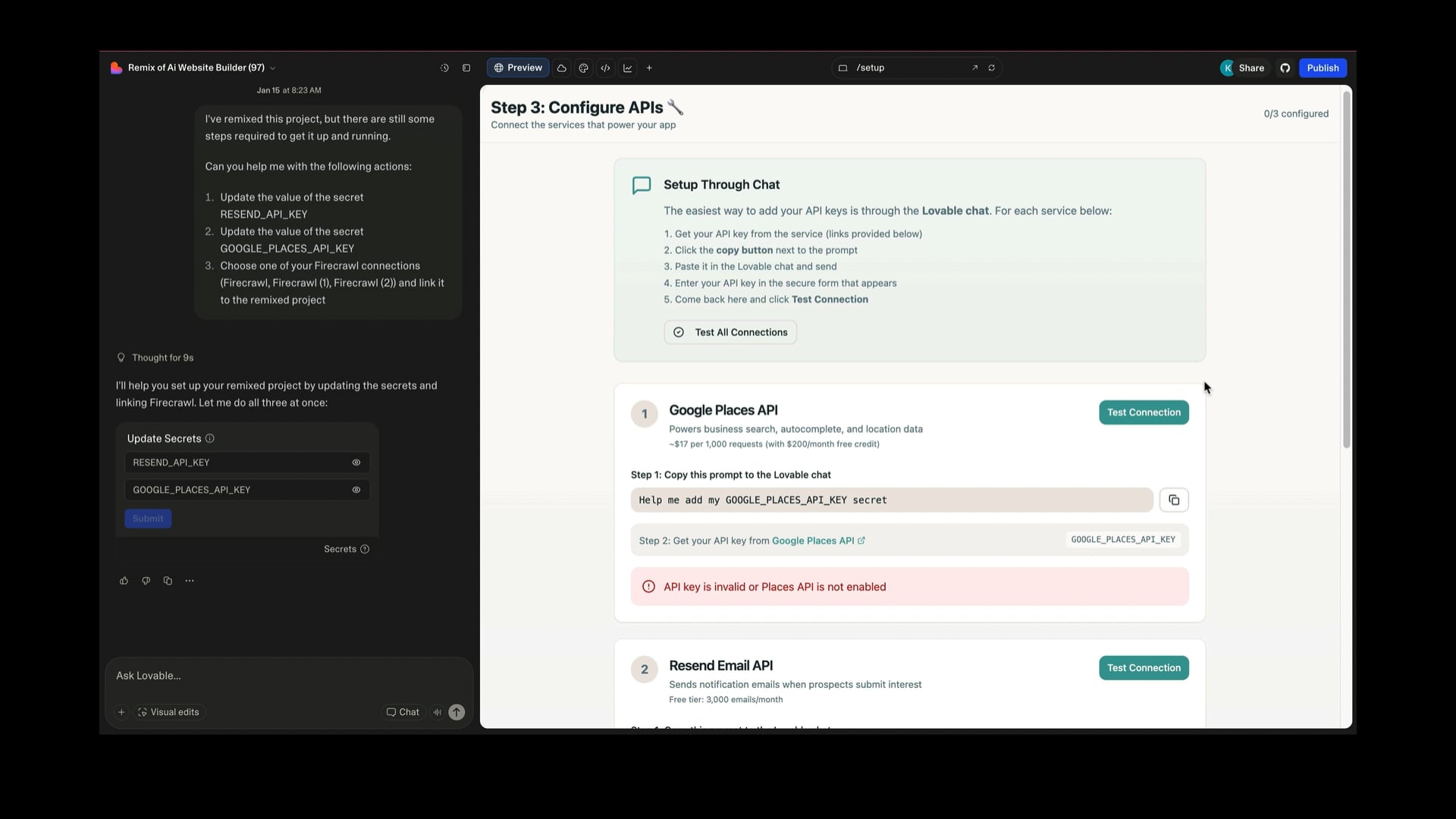The image size is (1456, 819).
Task: Select the Preview tab
Action: [x=518, y=68]
